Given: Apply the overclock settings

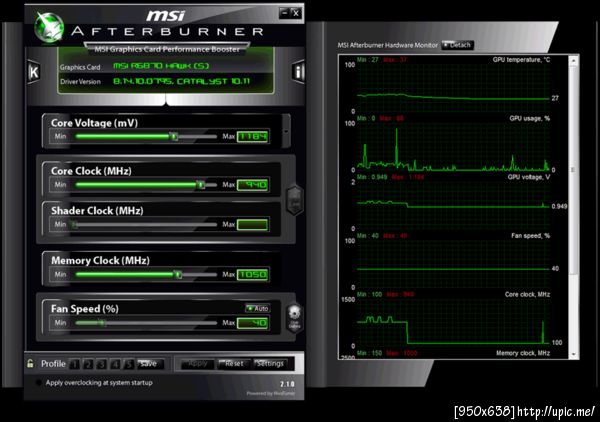Looking at the screenshot, I should coord(197,364).
